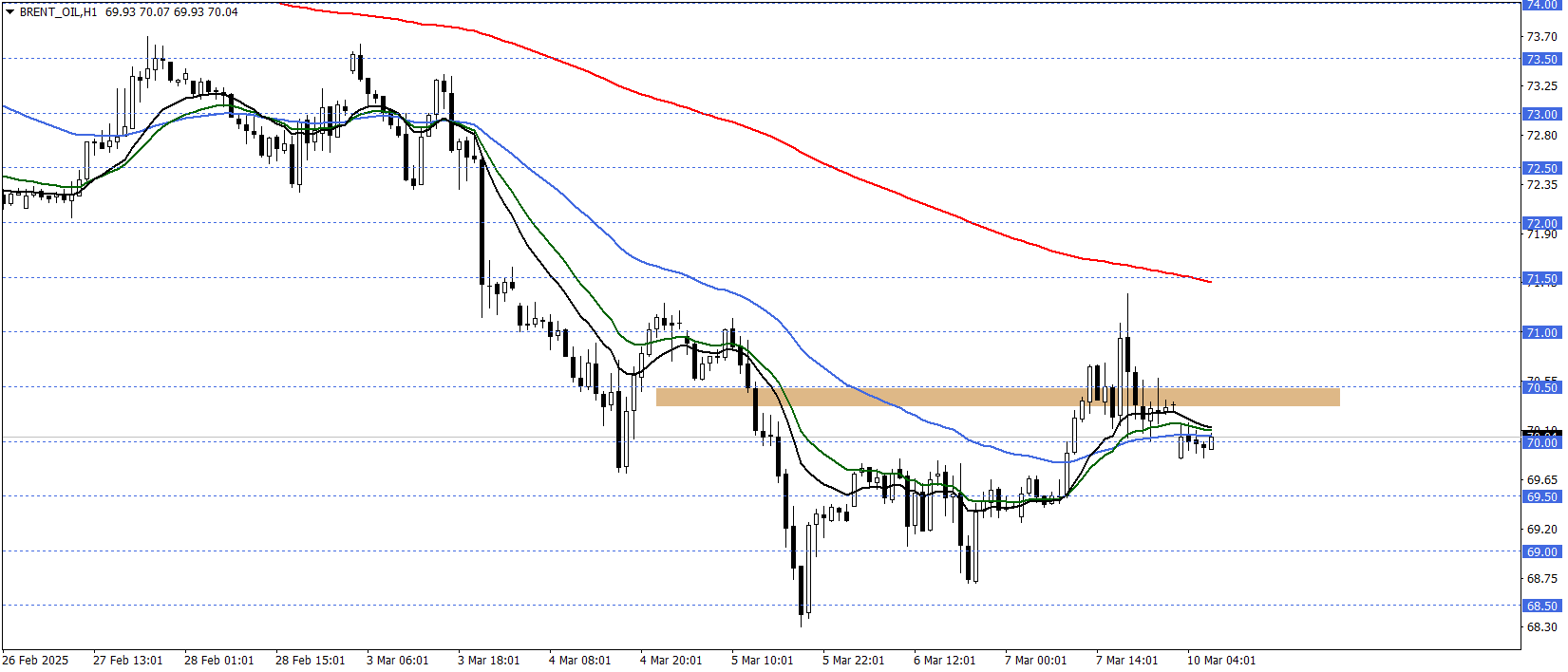The image size is (1568, 672).
Task: Click the 5 Mar 10:01 time label
Action: (763, 660)
